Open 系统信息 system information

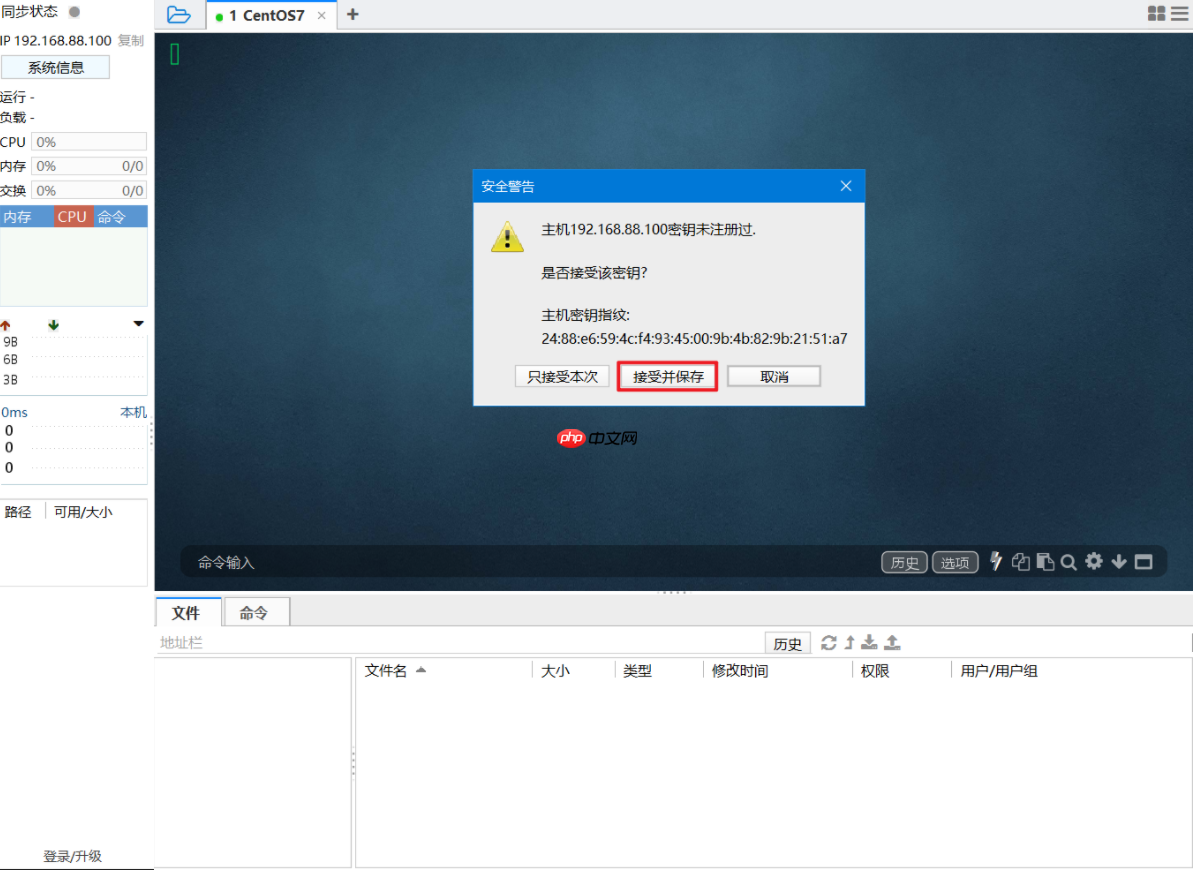tap(55, 66)
